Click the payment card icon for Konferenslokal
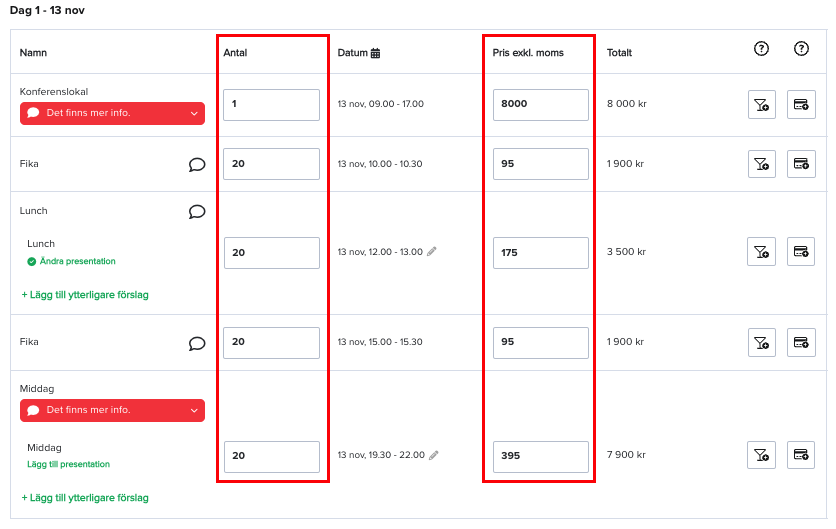The image size is (836, 529). point(801,105)
